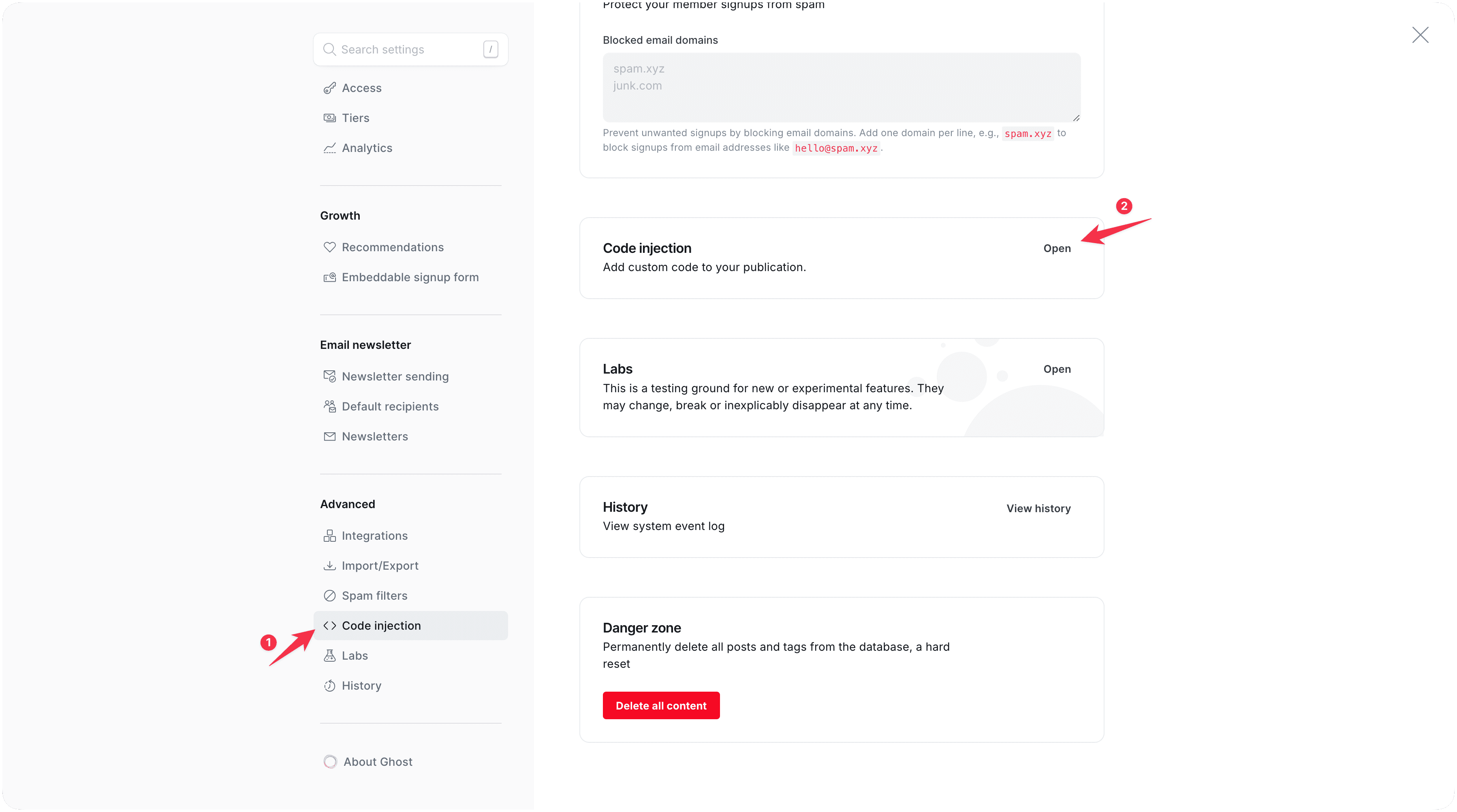Click the Access key icon

click(329, 88)
